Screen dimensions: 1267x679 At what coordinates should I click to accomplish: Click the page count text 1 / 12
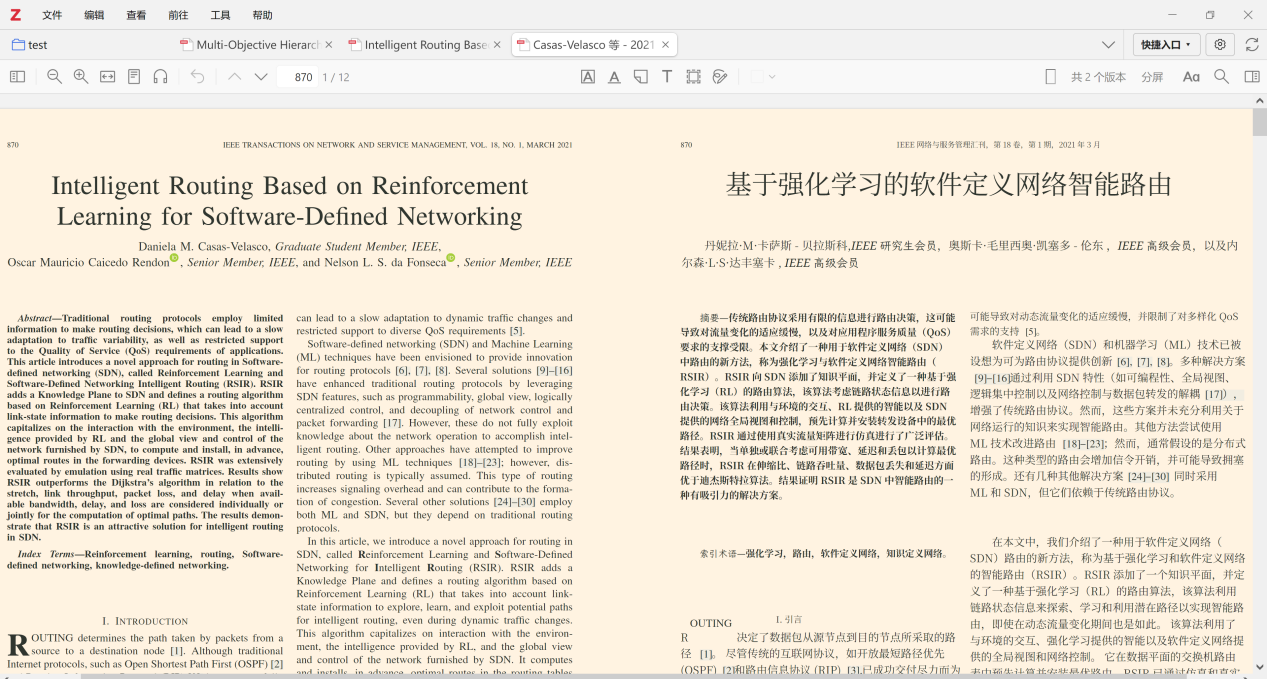coord(336,77)
